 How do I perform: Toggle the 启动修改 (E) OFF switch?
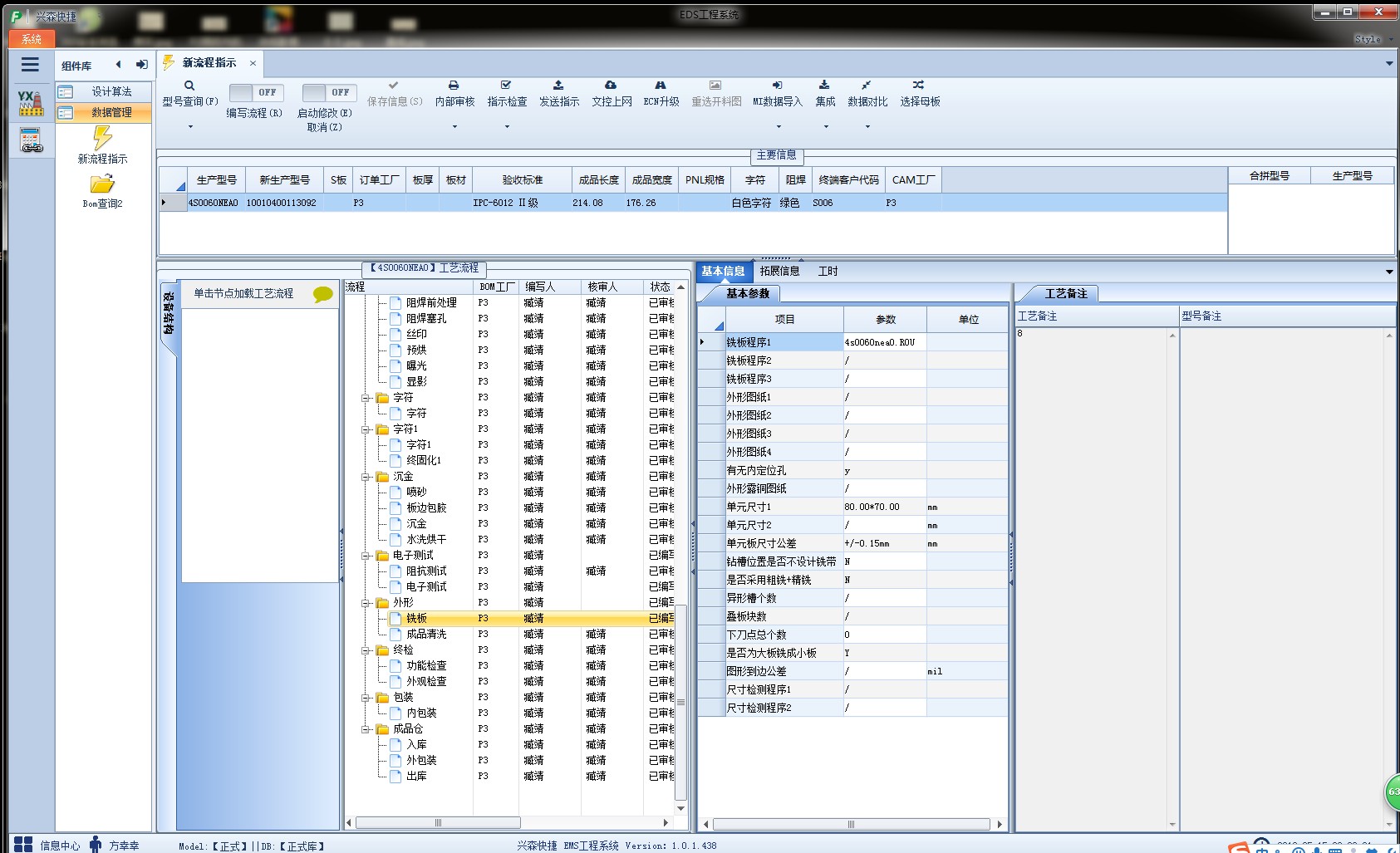point(329,92)
